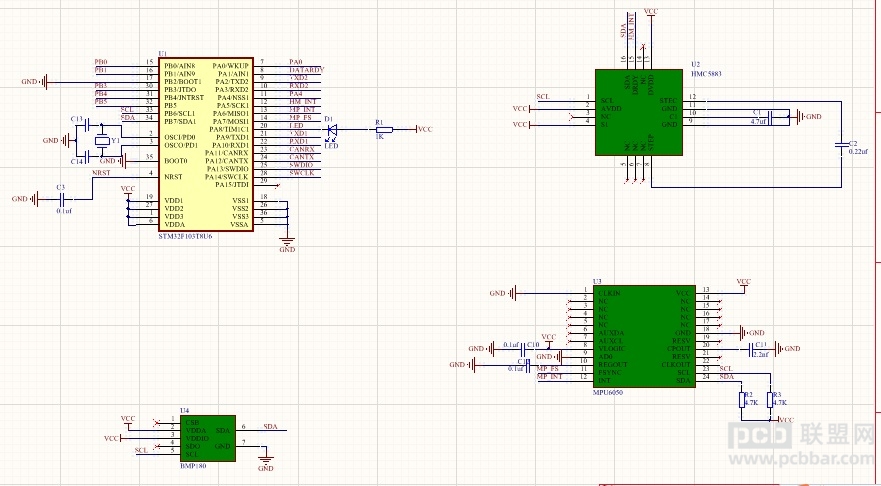Viewport: 881px width, 486px height.
Task: Click the MPU6050 part name label
Action: [608, 392]
